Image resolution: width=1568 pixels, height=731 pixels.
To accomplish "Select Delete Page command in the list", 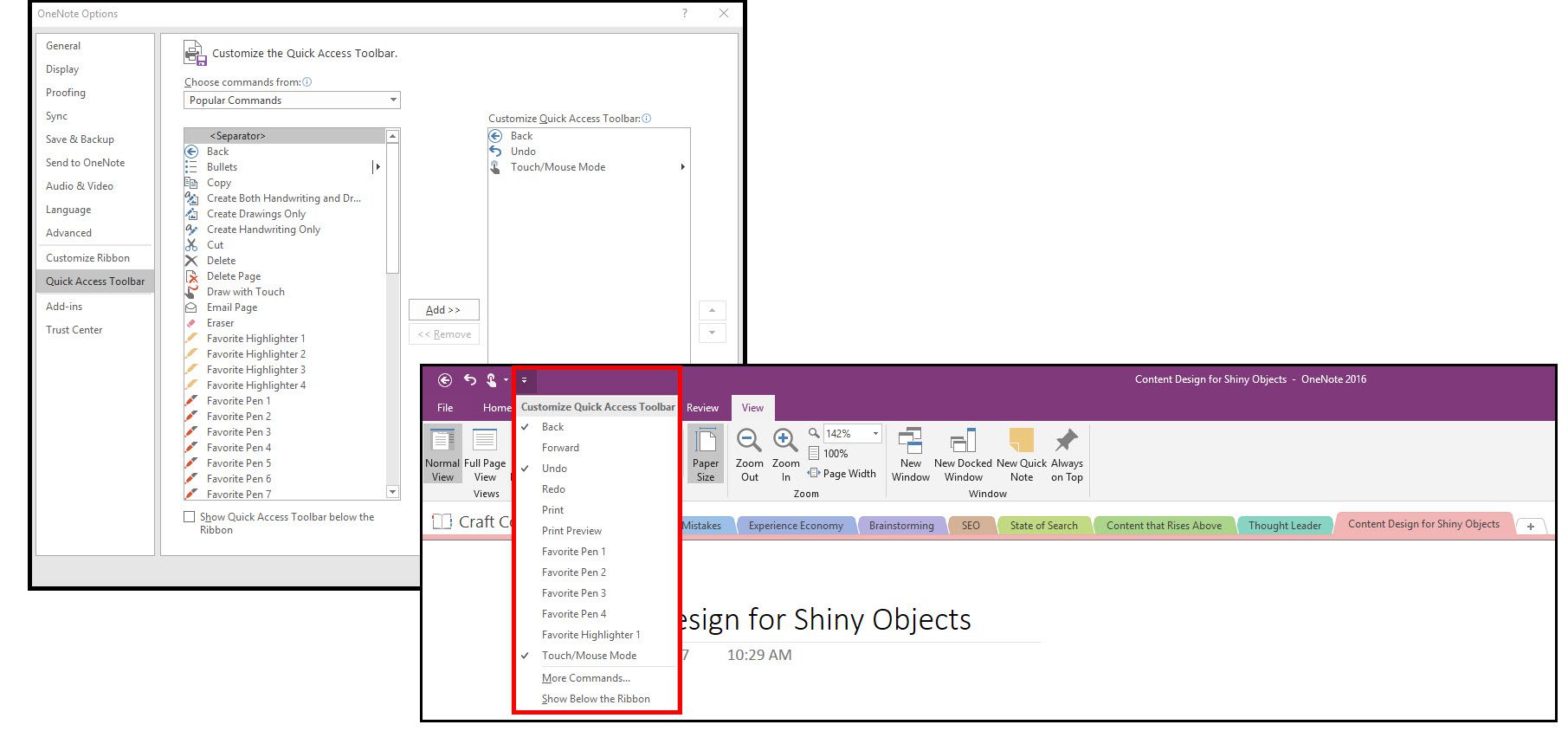I will 284,276.
